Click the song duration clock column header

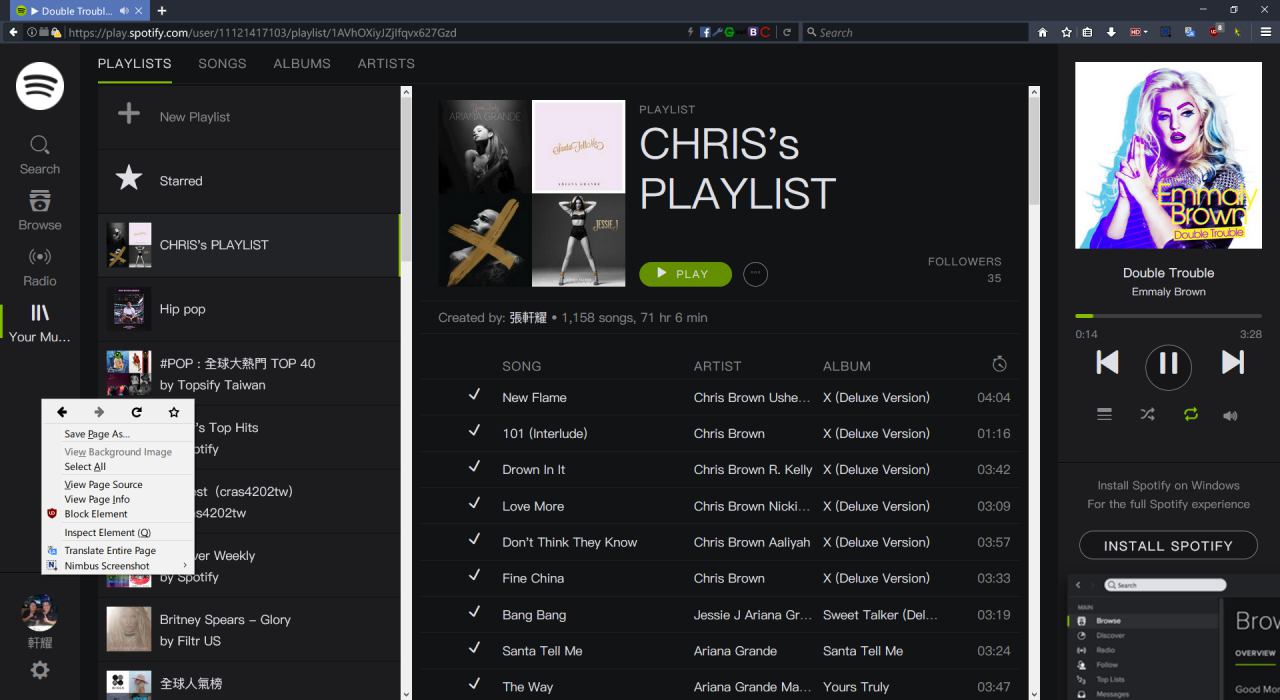999,364
